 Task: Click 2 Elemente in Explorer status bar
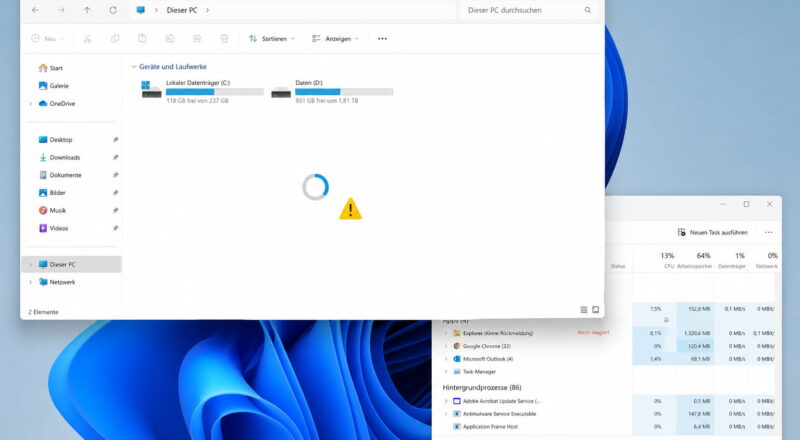click(43, 312)
